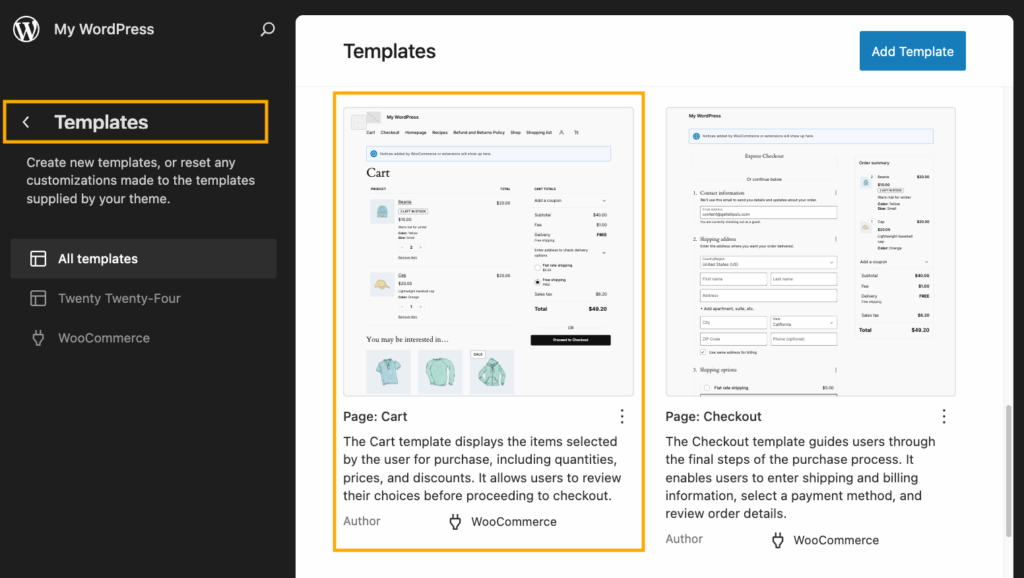Image resolution: width=1024 pixels, height=578 pixels.
Task: Click the WooCommerce plug icon in sidebar
Action: pos(38,338)
